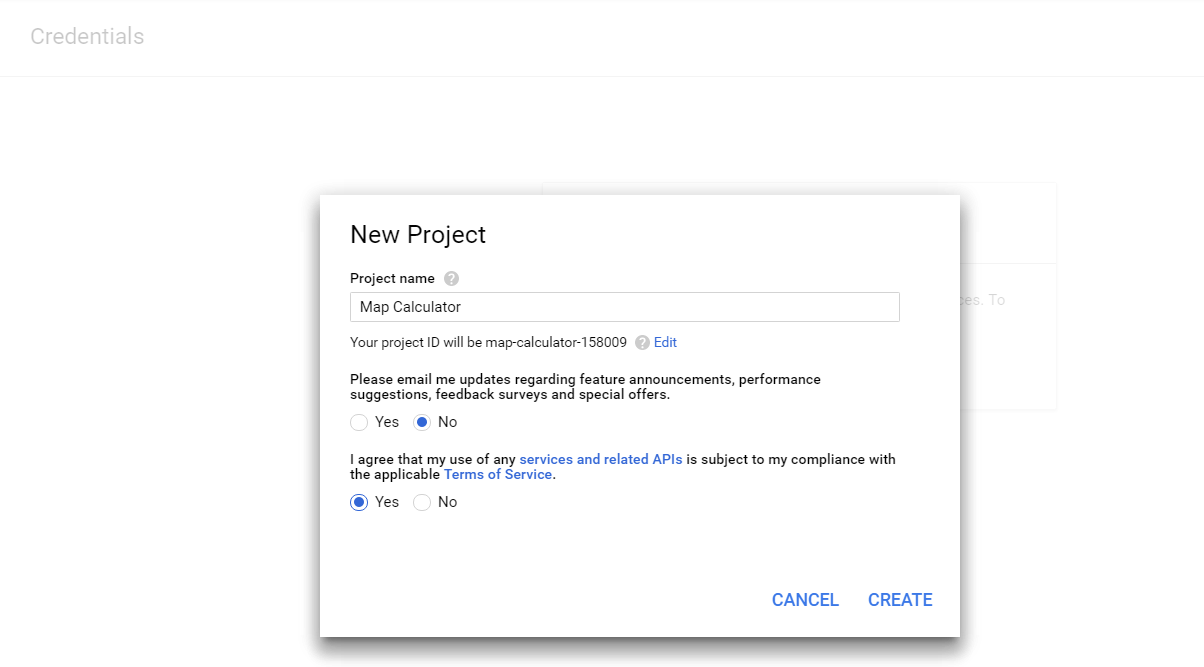Open the services and related APIs link
Image resolution: width=1204 pixels, height=667 pixels.
click(601, 459)
